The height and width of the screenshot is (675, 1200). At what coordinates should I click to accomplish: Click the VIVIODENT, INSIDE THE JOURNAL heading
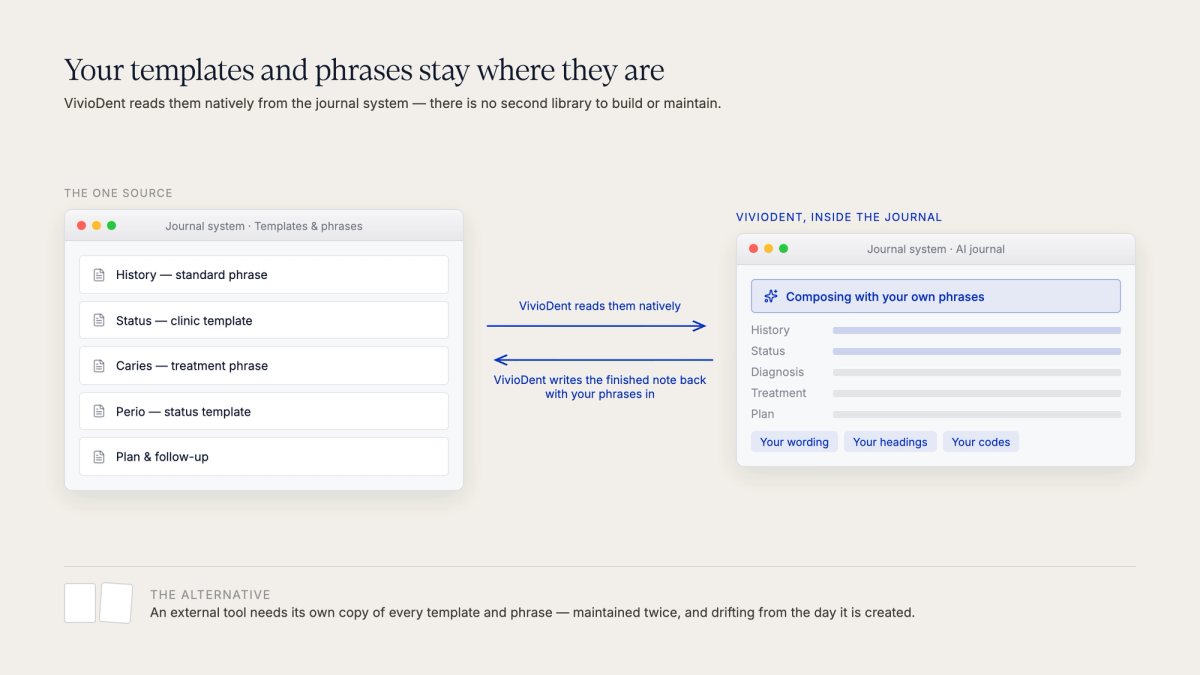point(839,217)
